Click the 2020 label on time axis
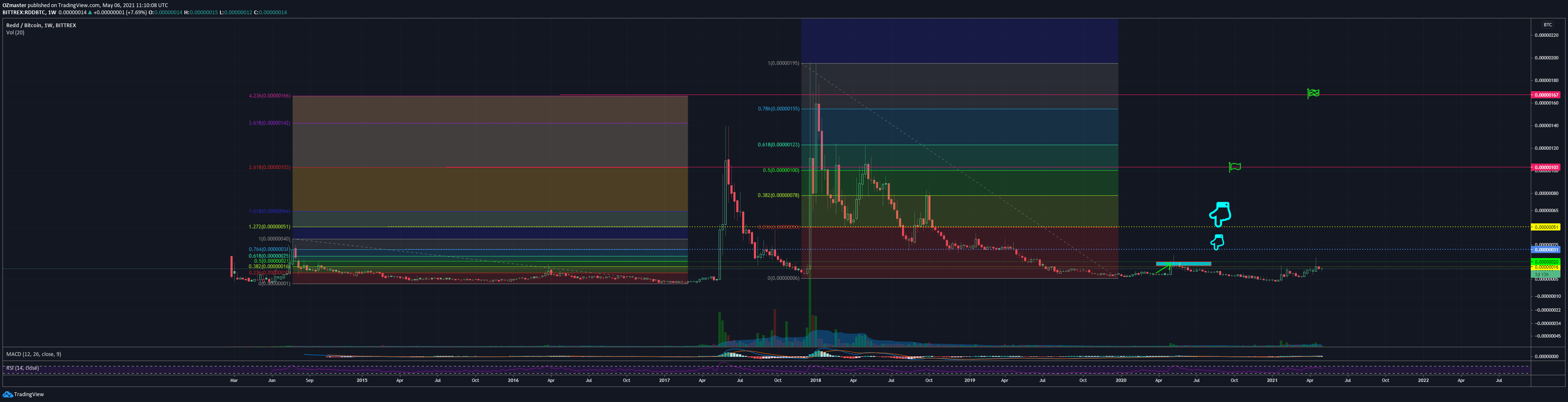This screenshot has width=1568, height=402. pyautogui.click(x=1121, y=380)
